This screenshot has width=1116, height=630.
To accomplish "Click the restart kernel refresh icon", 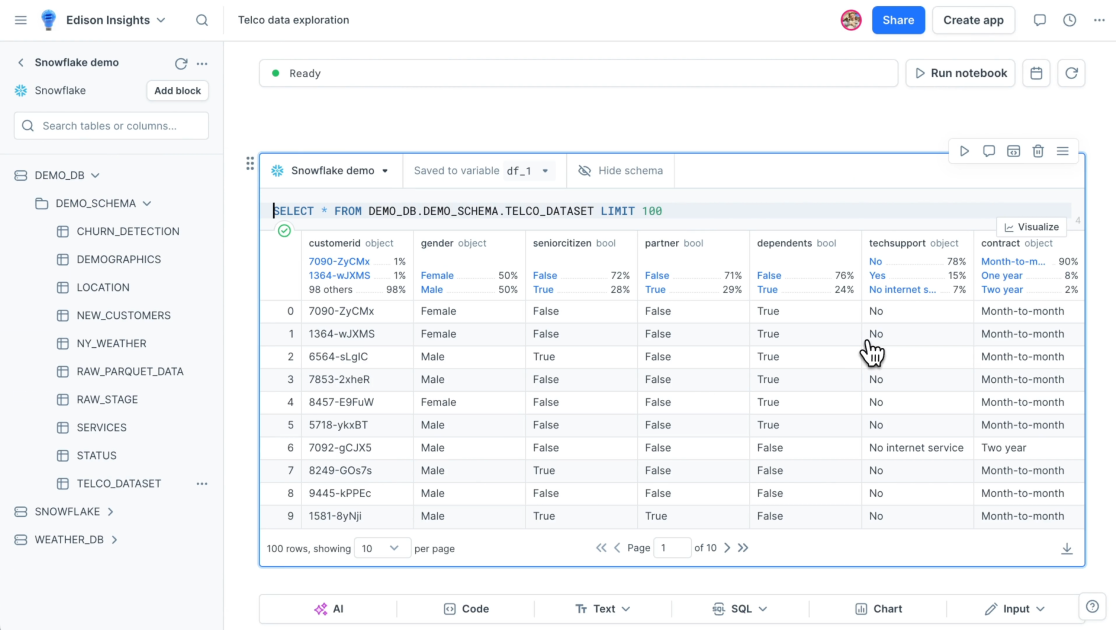I will click(x=1071, y=73).
